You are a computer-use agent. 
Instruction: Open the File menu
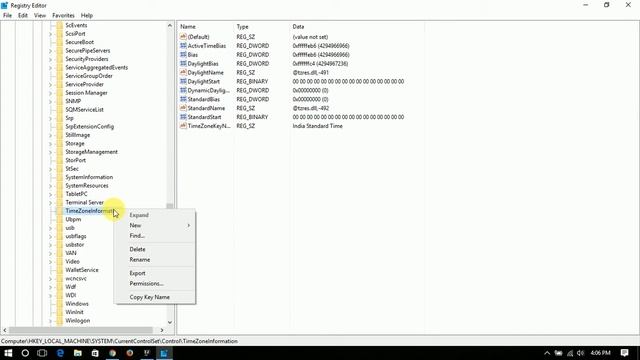tap(7, 16)
